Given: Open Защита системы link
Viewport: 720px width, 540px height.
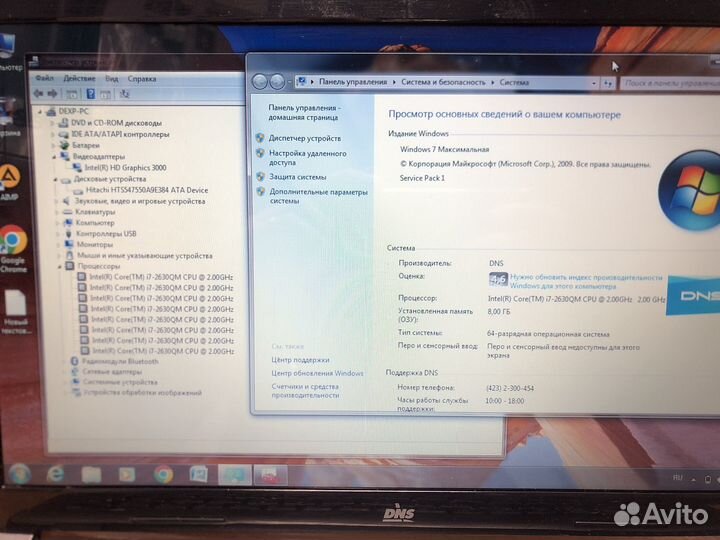Looking at the screenshot, I should point(298,177).
